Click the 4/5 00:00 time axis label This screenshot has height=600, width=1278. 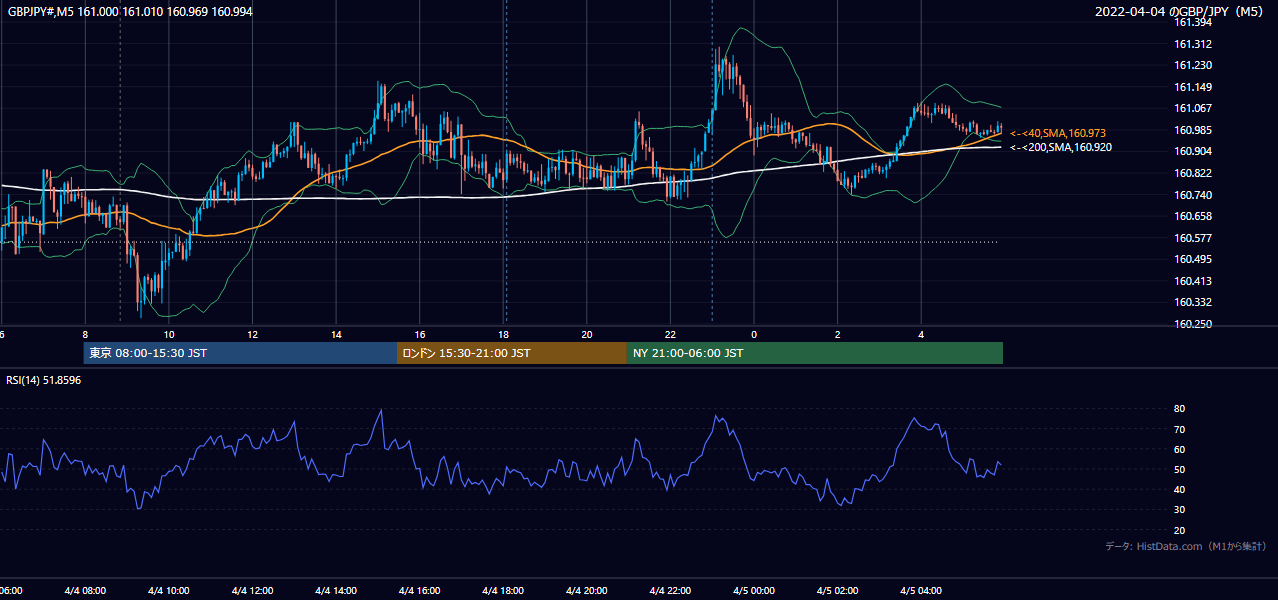tap(754, 591)
